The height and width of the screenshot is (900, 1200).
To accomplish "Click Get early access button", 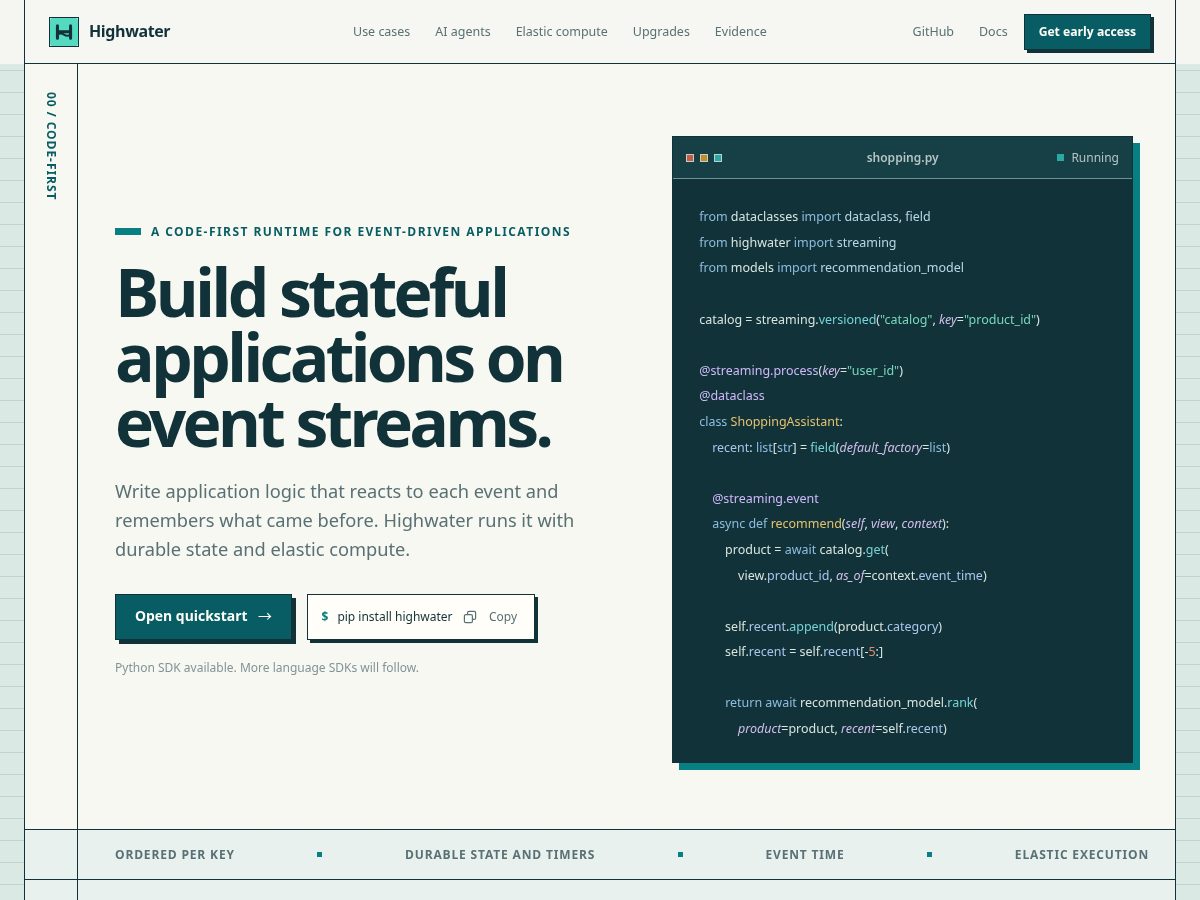I will pos(1087,32).
